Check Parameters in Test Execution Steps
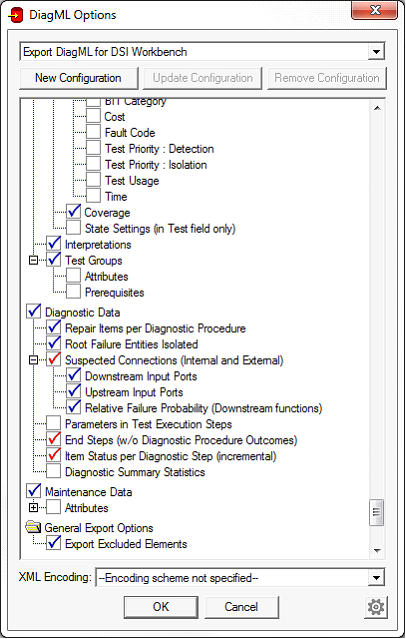The height and width of the screenshot is (639, 406). pyautogui.click(x=53, y=424)
